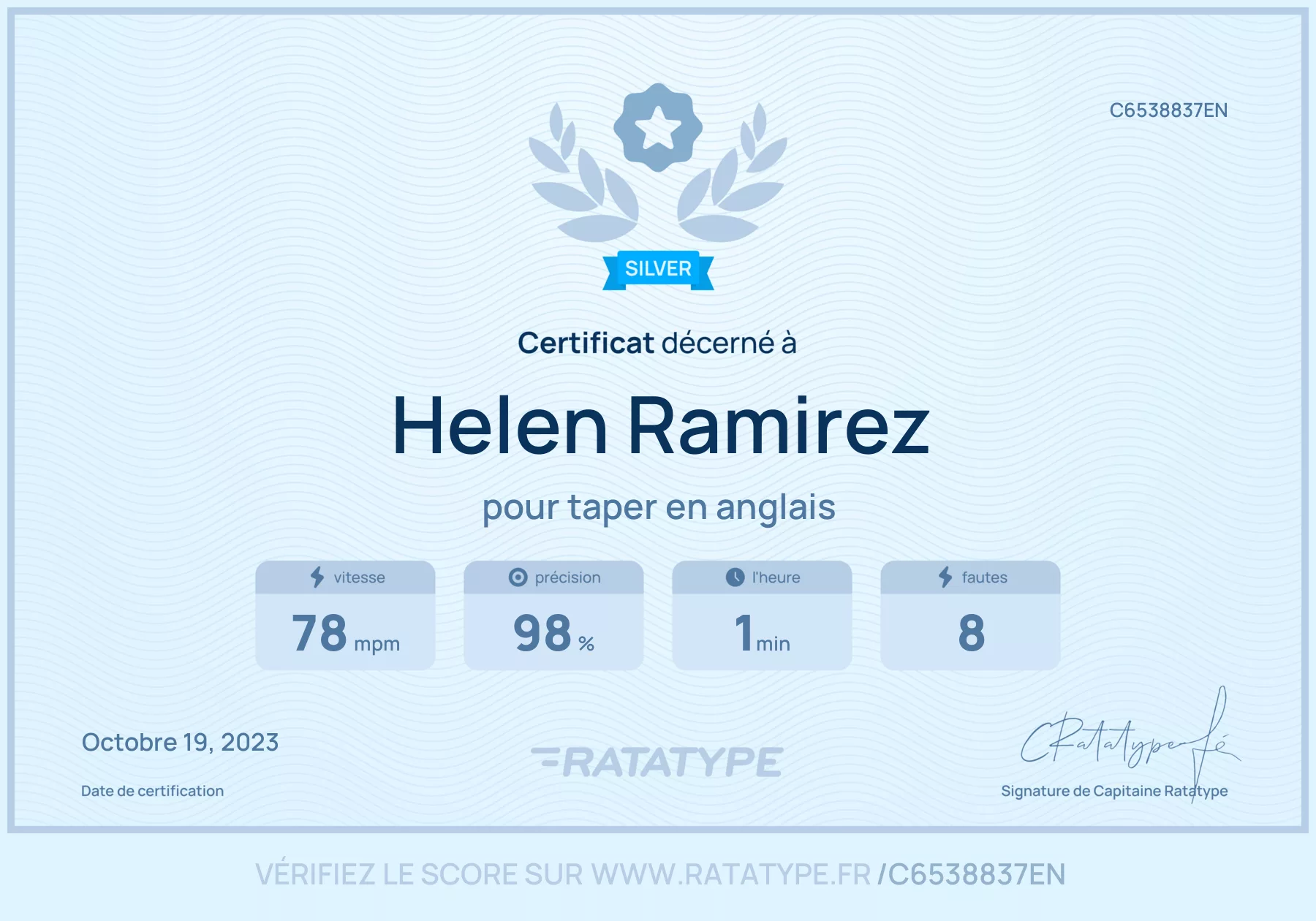Click the text 'pour taper en anglais'
This screenshot has height=921, width=1316.
pos(659,507)
